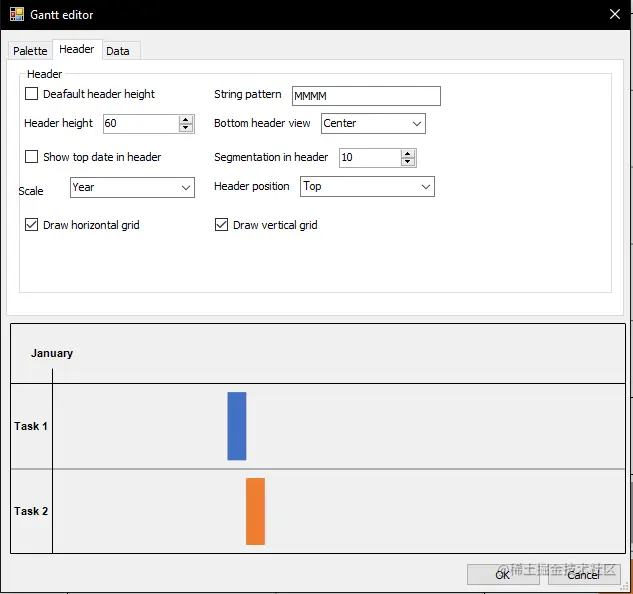Click the Gantt editor app icon

coord(17,14)
